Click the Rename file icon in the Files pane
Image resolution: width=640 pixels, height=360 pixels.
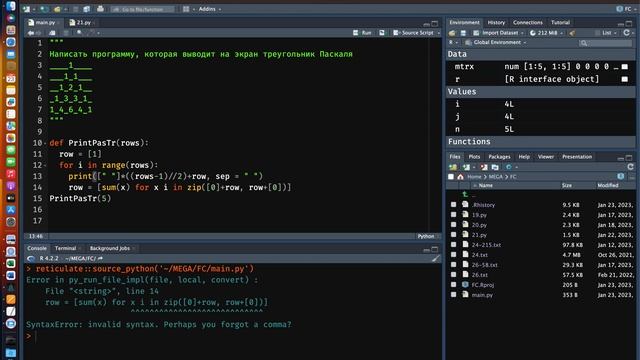(x=495, y=167)
